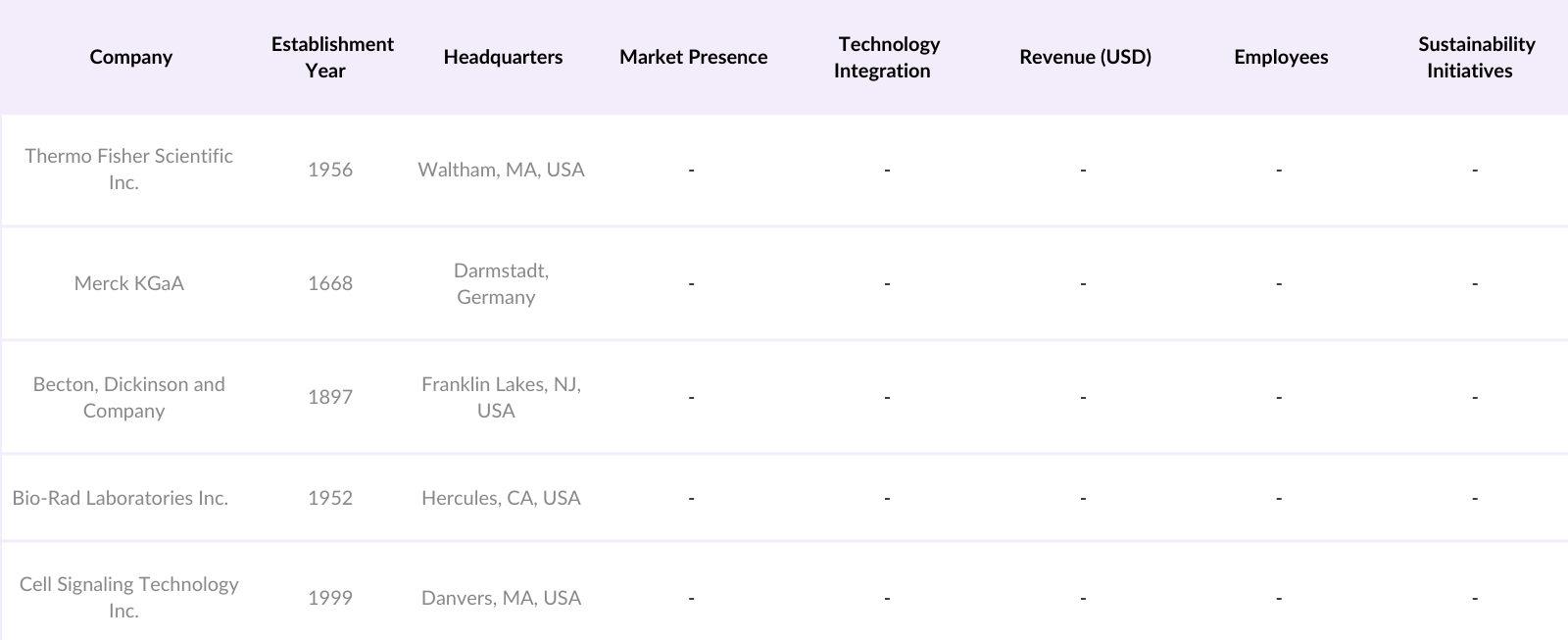Click the Market Presence header

tap(693, 57)
